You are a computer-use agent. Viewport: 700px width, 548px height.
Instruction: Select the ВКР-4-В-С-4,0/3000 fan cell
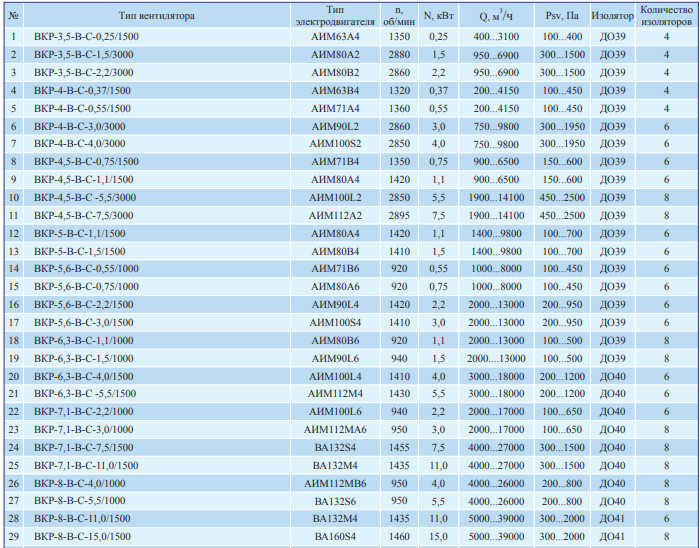[79, 144]
